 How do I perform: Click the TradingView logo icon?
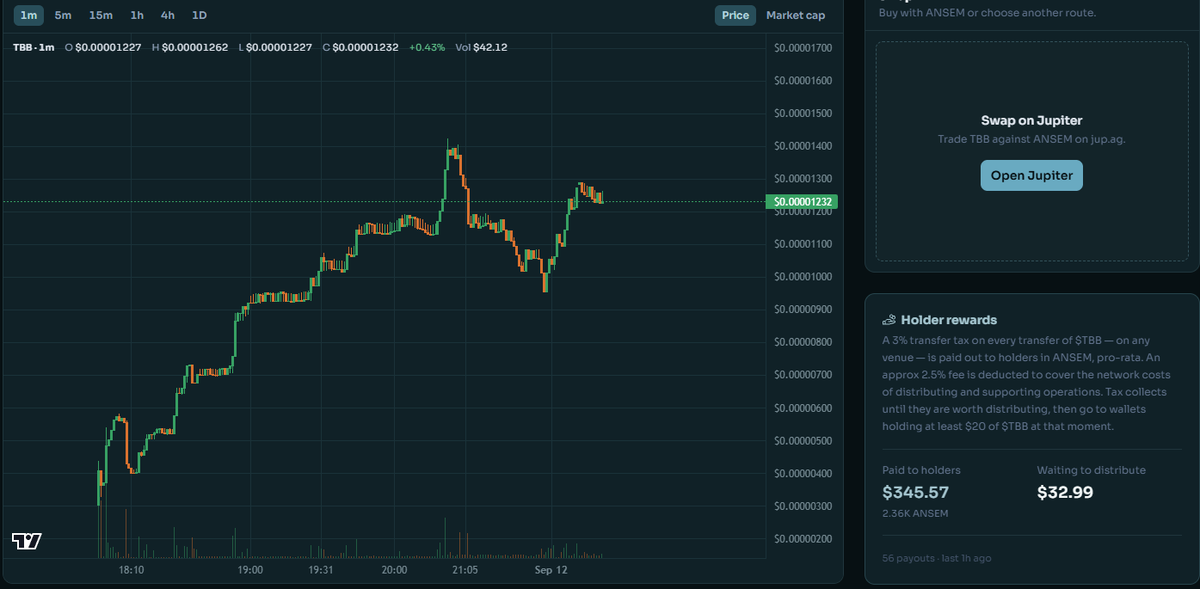[27, 541]
